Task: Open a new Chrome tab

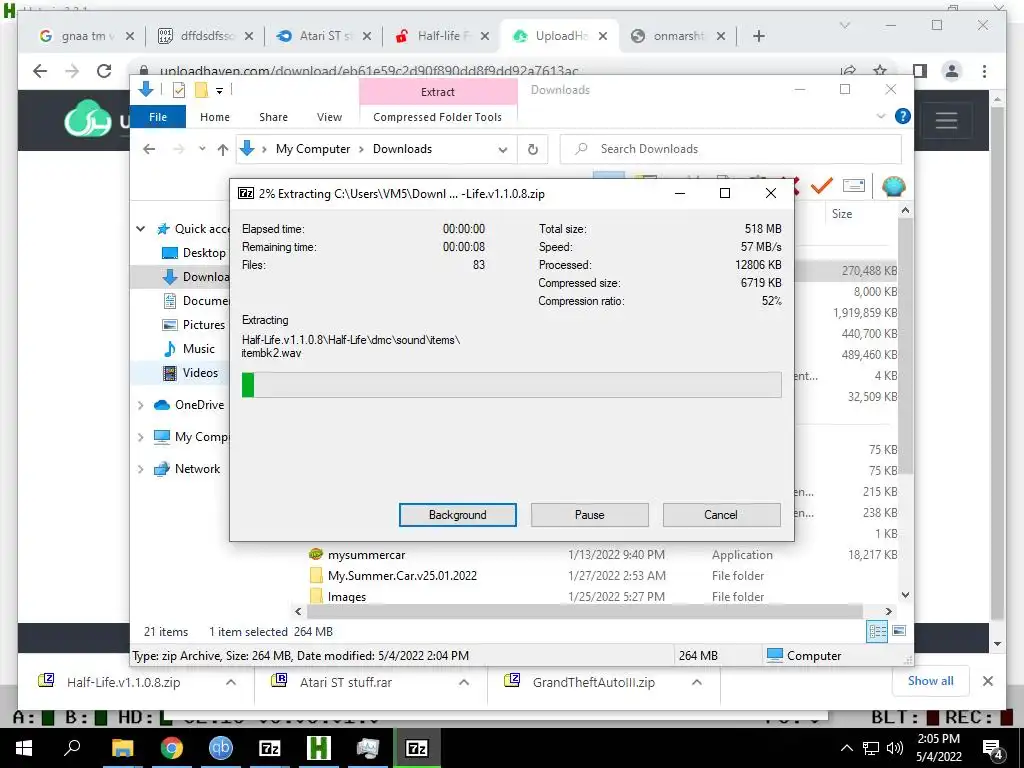Action: 758,36
